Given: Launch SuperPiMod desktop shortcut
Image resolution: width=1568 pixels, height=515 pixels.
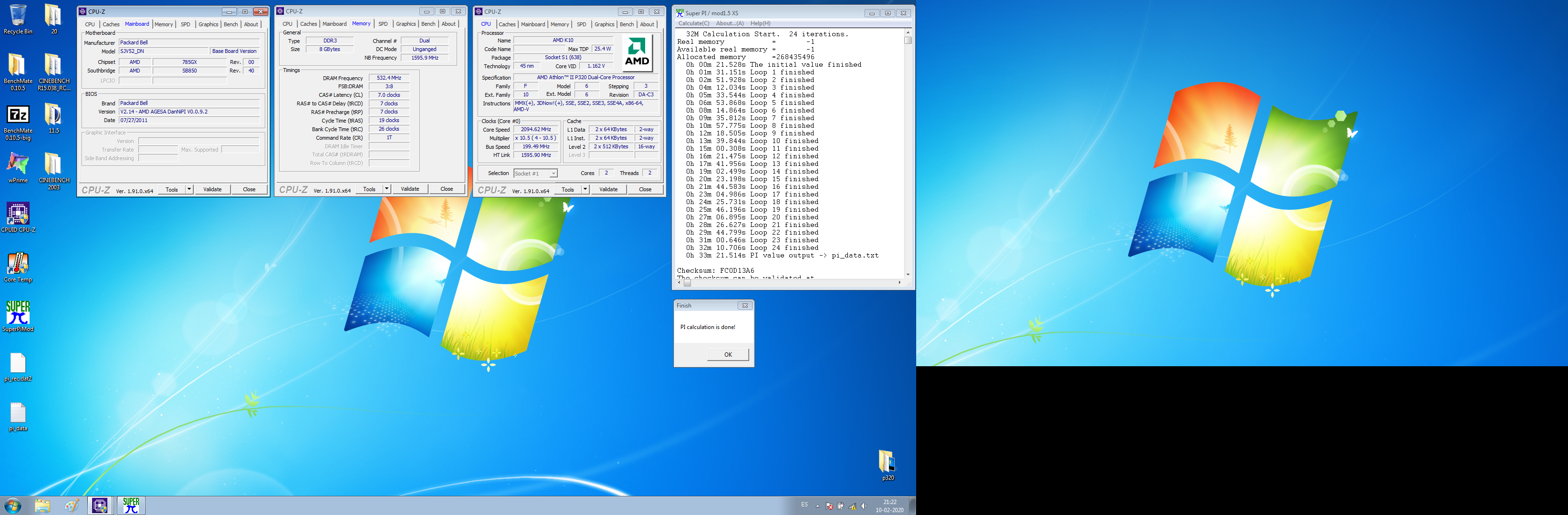Looking at the screenshot, I should pos(18,317).
